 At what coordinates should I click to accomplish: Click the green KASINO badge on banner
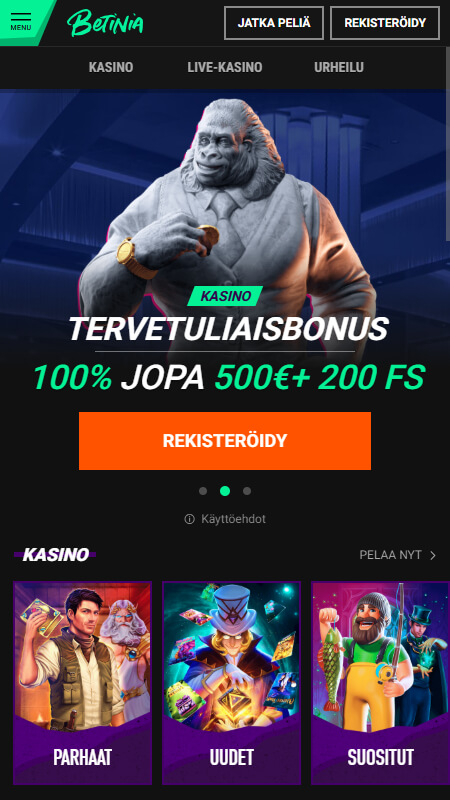[x=225, y=296]
